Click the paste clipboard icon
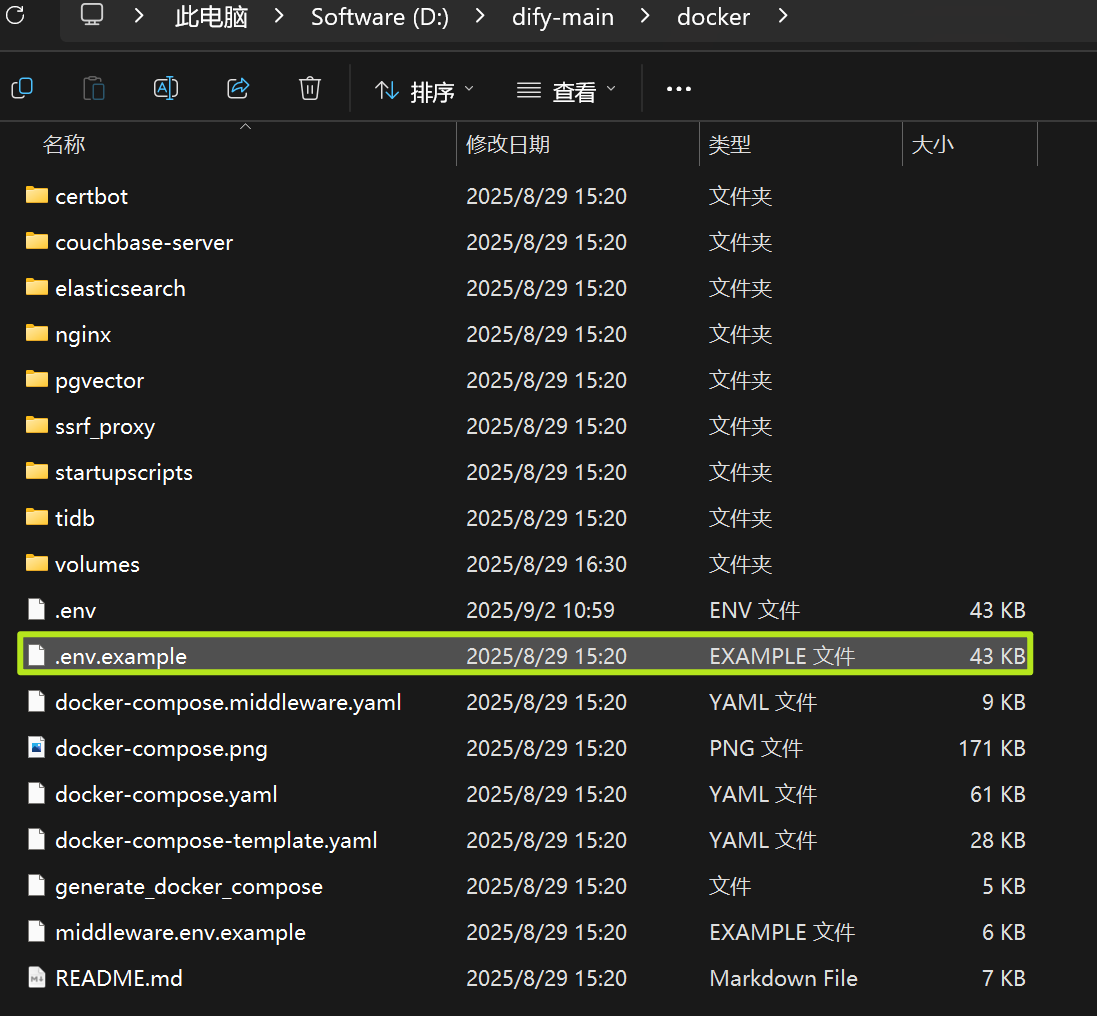 click(x=94, y=89)
